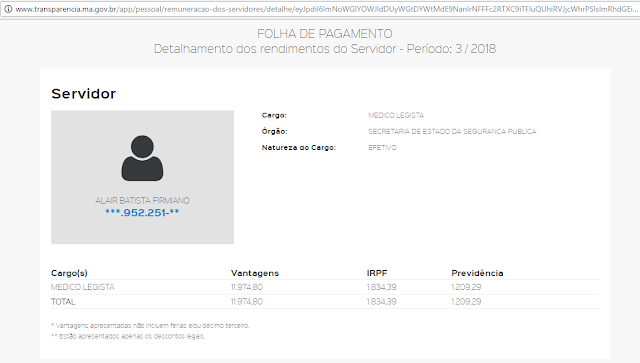The image size is (640, 363).
Task: Click the Cargo(s) column header
Action: click(69, 273)
